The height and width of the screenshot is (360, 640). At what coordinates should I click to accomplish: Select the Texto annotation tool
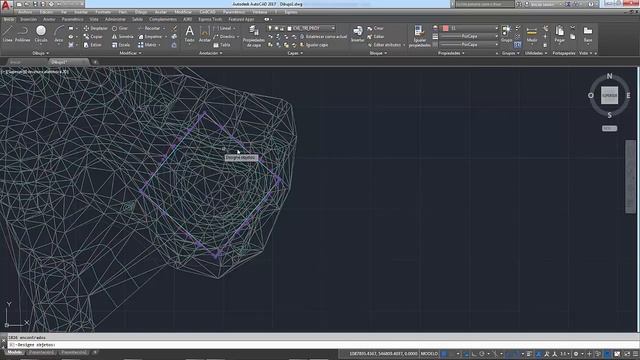click(189, 34)
